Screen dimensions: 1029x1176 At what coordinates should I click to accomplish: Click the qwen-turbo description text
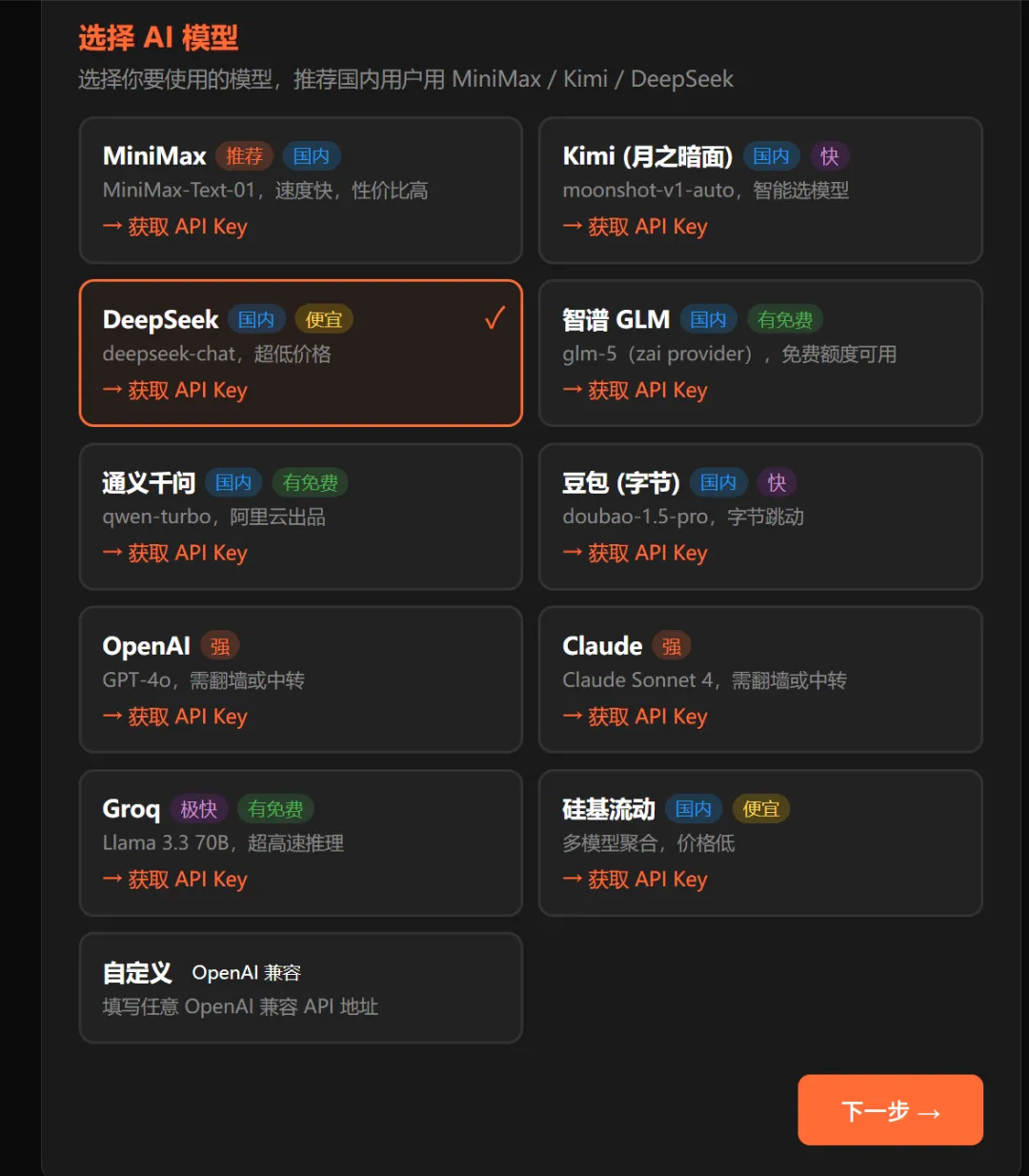(x=214, y=517)
